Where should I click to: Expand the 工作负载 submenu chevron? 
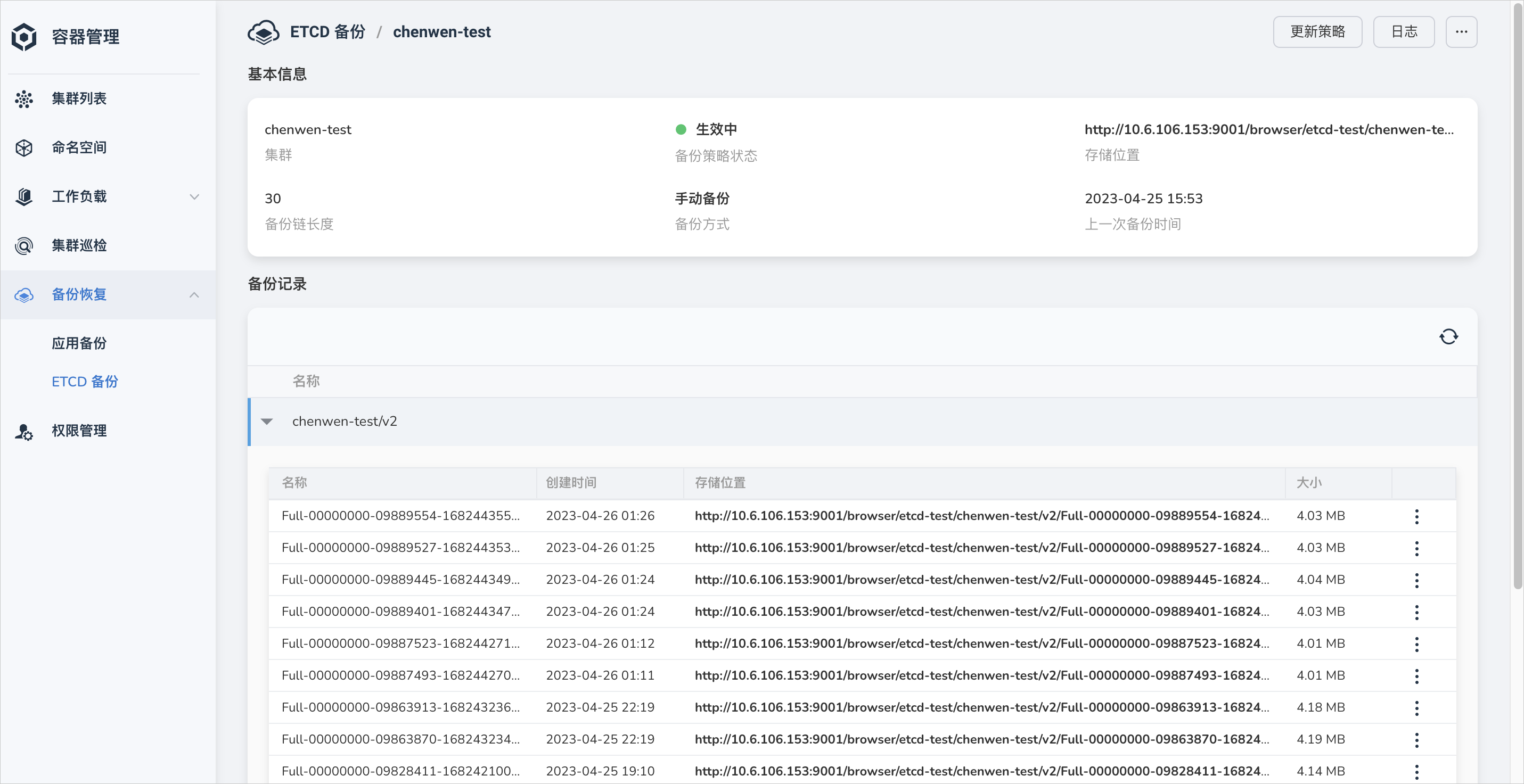tap(194, 197)
